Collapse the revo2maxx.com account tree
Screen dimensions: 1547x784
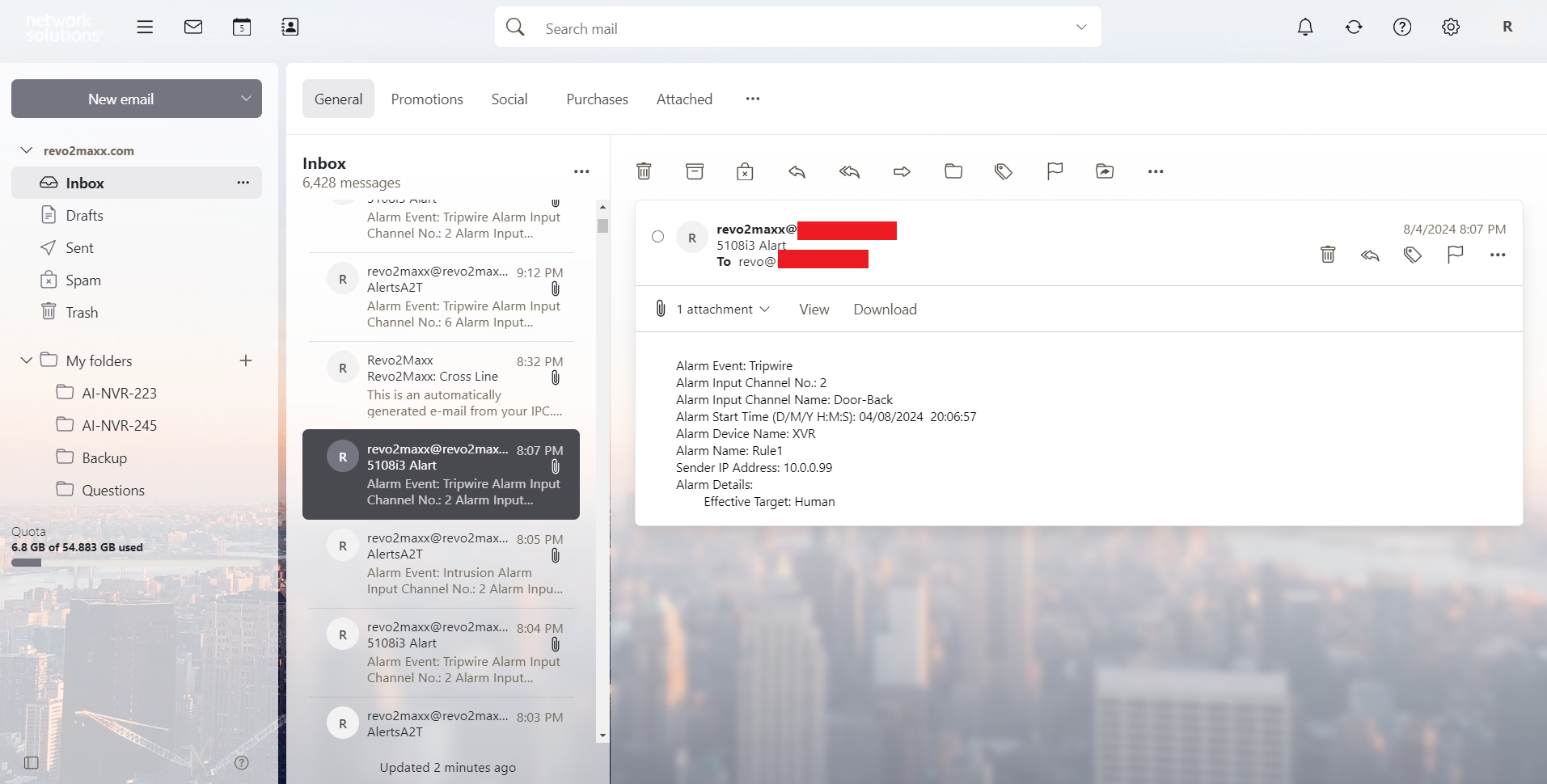[x=27, y=150]
